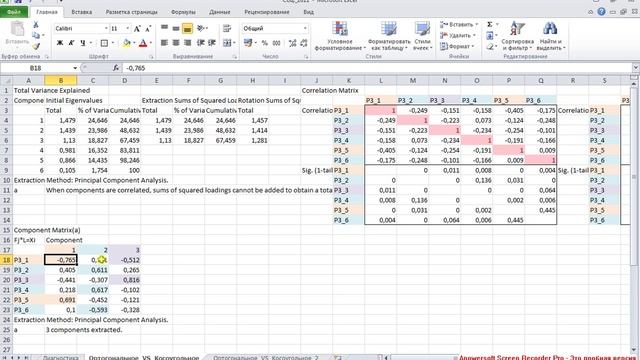Toggle align text left
Image resolution: width=640 pixels, height=360 pixels.
point(164,42)
